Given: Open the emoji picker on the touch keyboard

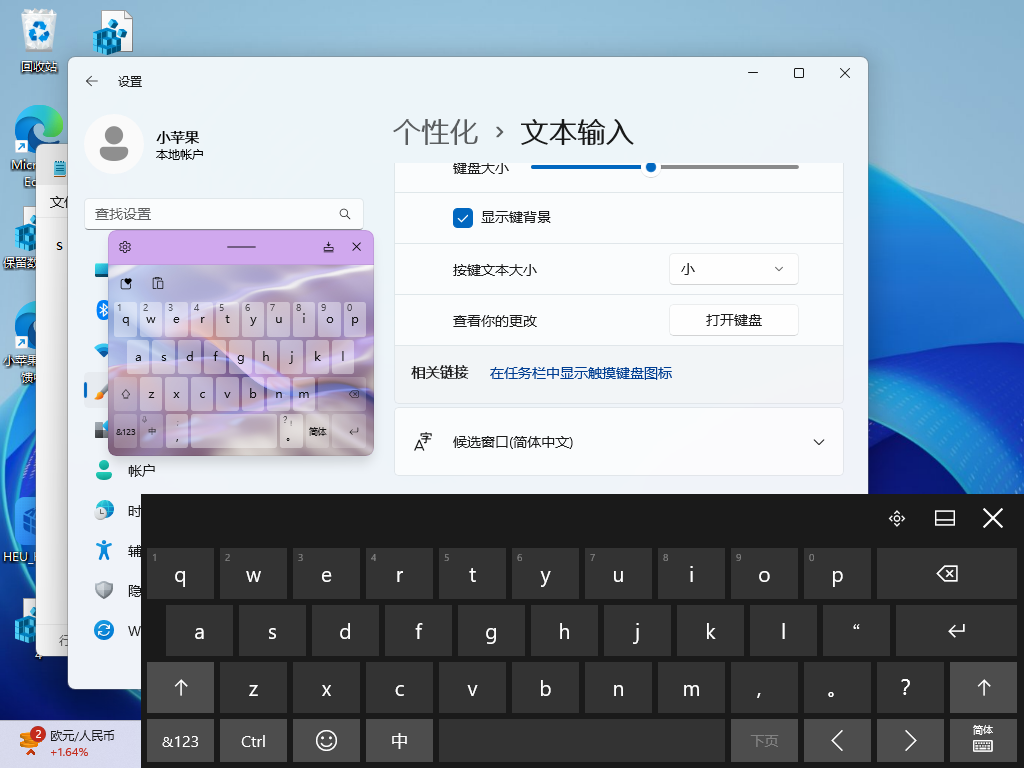Looking at the screenshot, I should tap(326, 741).
